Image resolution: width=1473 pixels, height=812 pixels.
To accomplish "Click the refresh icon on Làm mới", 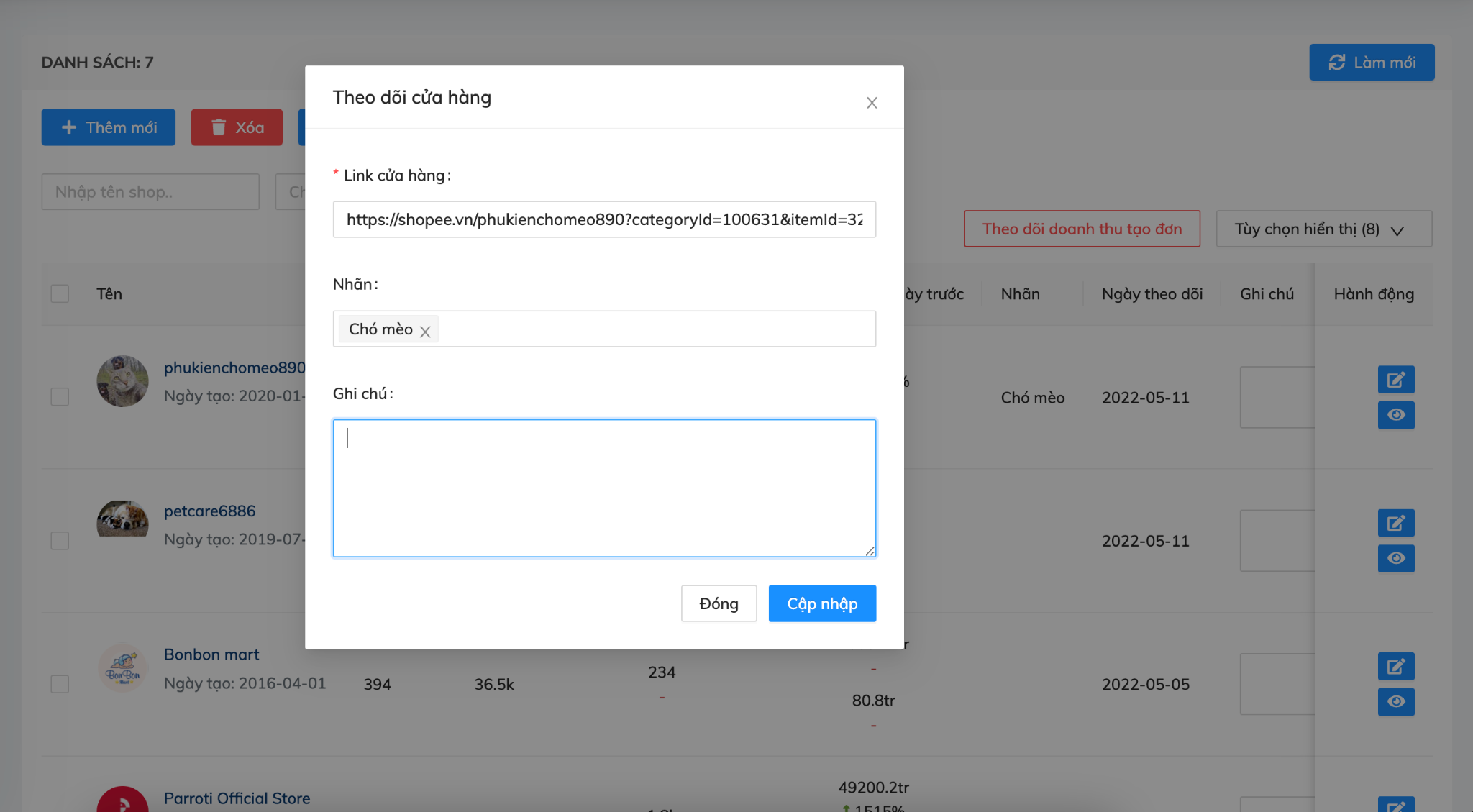I will coord(1336,62).
